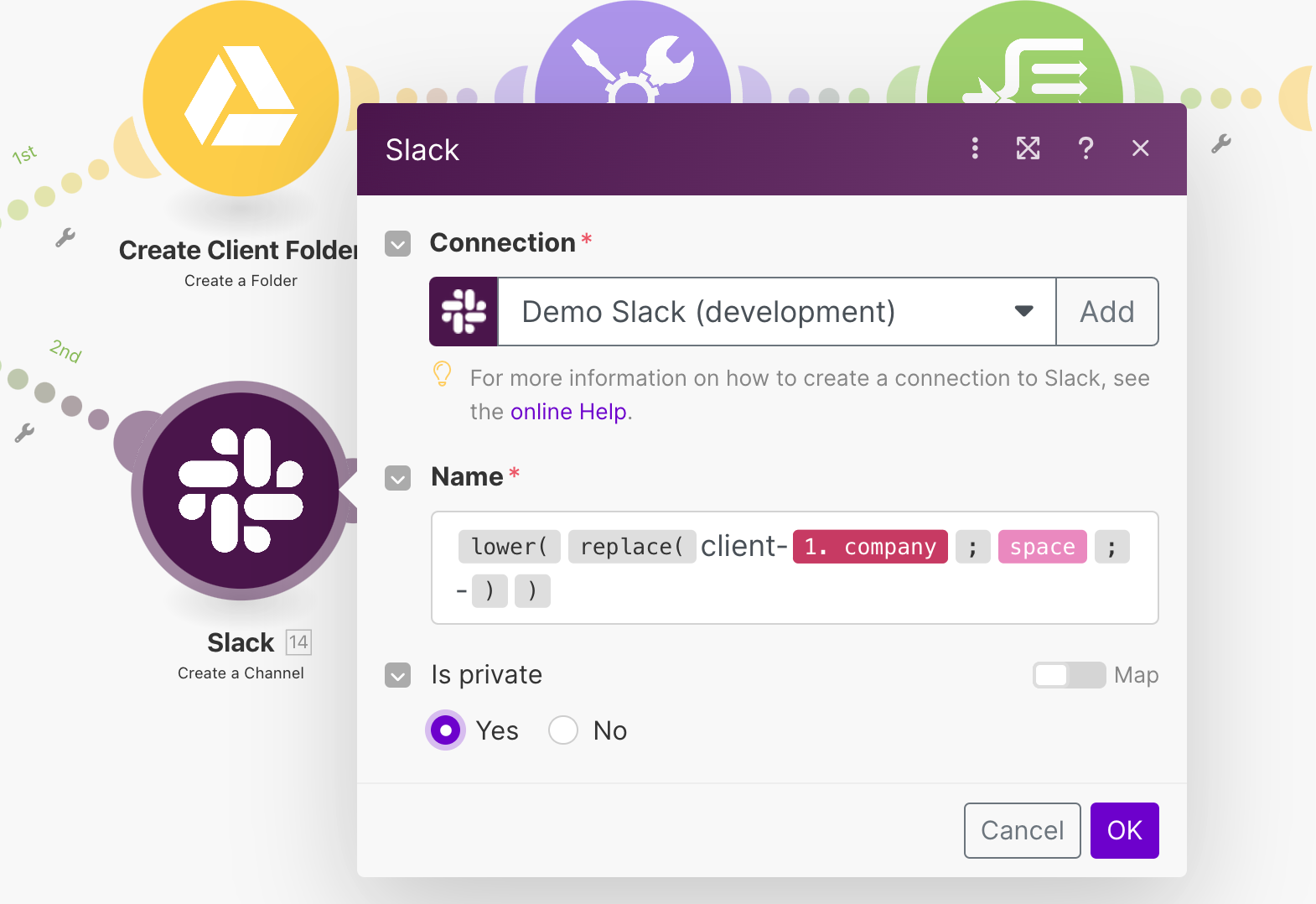Screen dimensions: 1316x904
Task: Click the wrench filter icon on the 1st route
Action: pyautogui.click(x=65, y=237)
